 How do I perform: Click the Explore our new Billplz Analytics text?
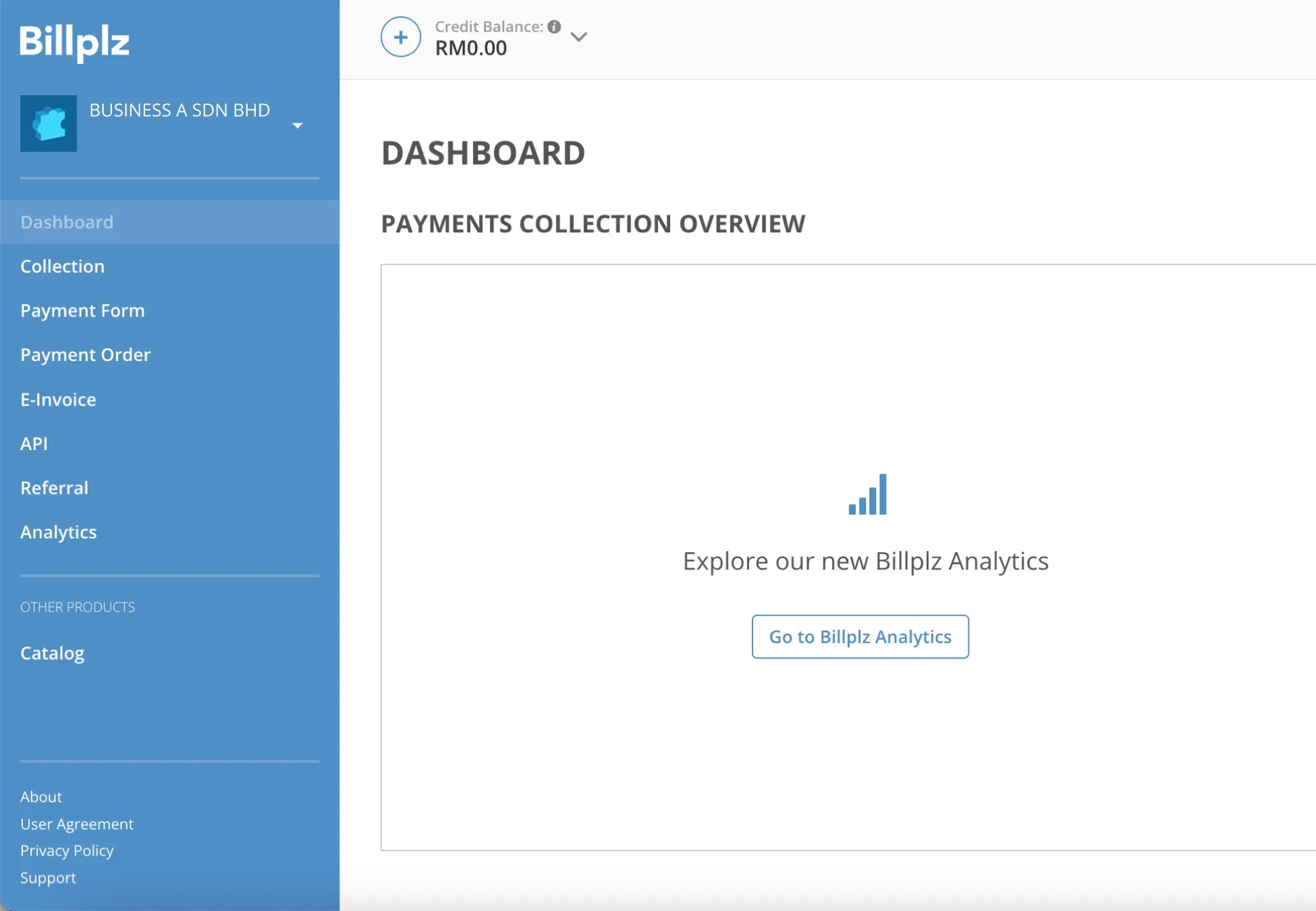pyautogui.click(x=866, y=561)
